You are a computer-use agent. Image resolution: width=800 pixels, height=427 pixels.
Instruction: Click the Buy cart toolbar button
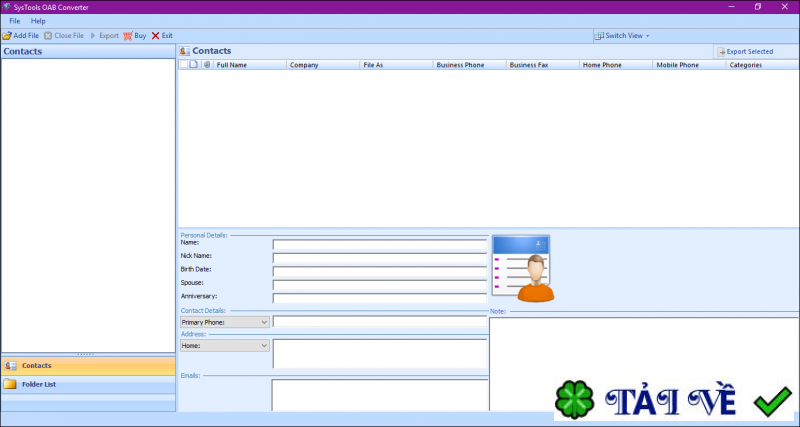[135, 36]
